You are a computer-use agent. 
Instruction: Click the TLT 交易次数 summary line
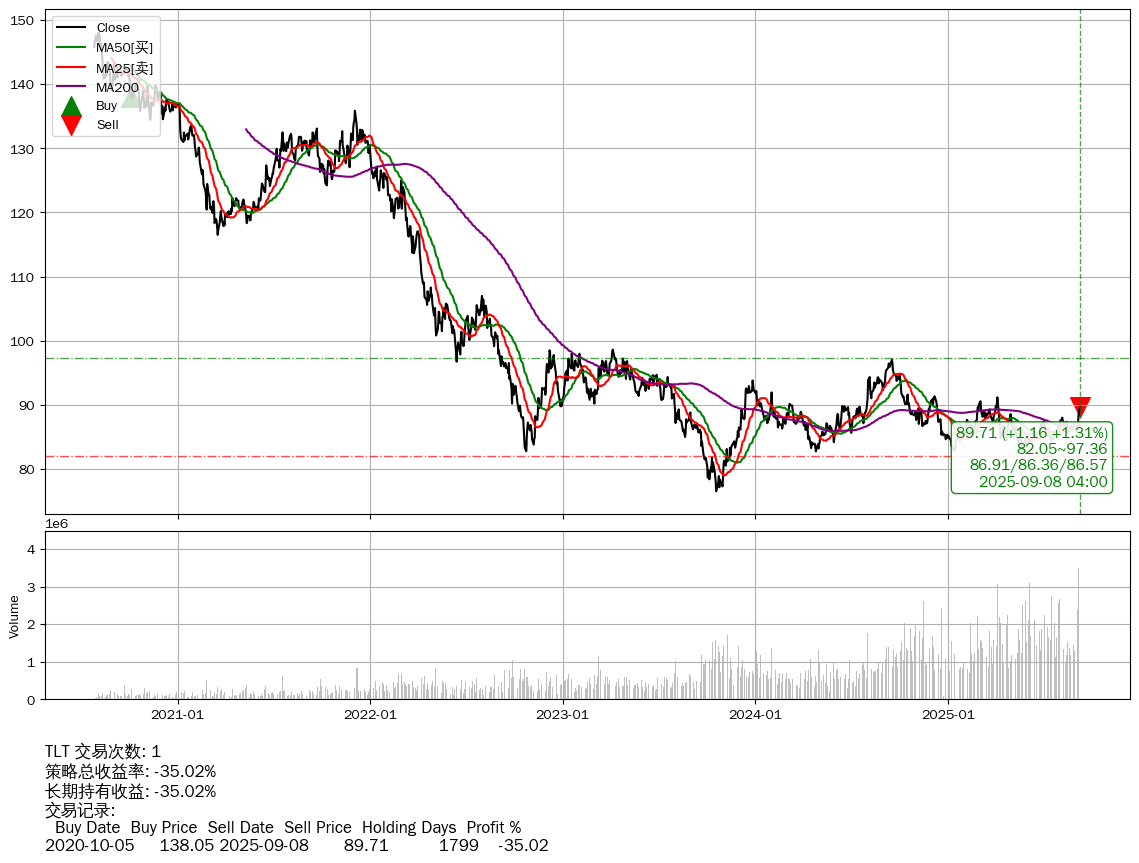coord(103,751)
